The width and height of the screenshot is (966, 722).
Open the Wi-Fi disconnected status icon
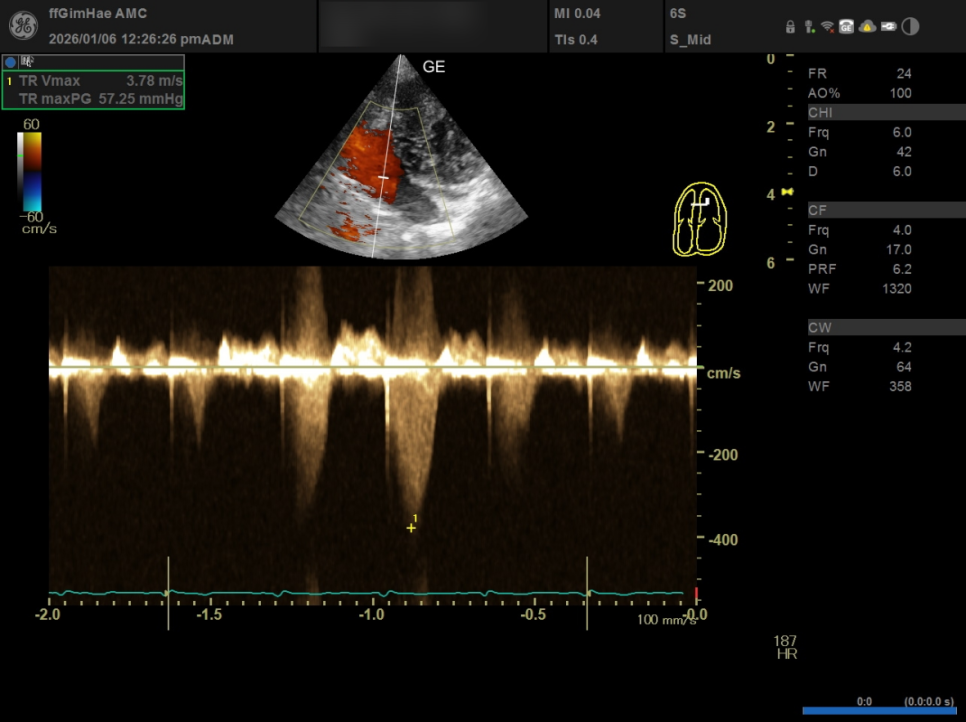827,27
